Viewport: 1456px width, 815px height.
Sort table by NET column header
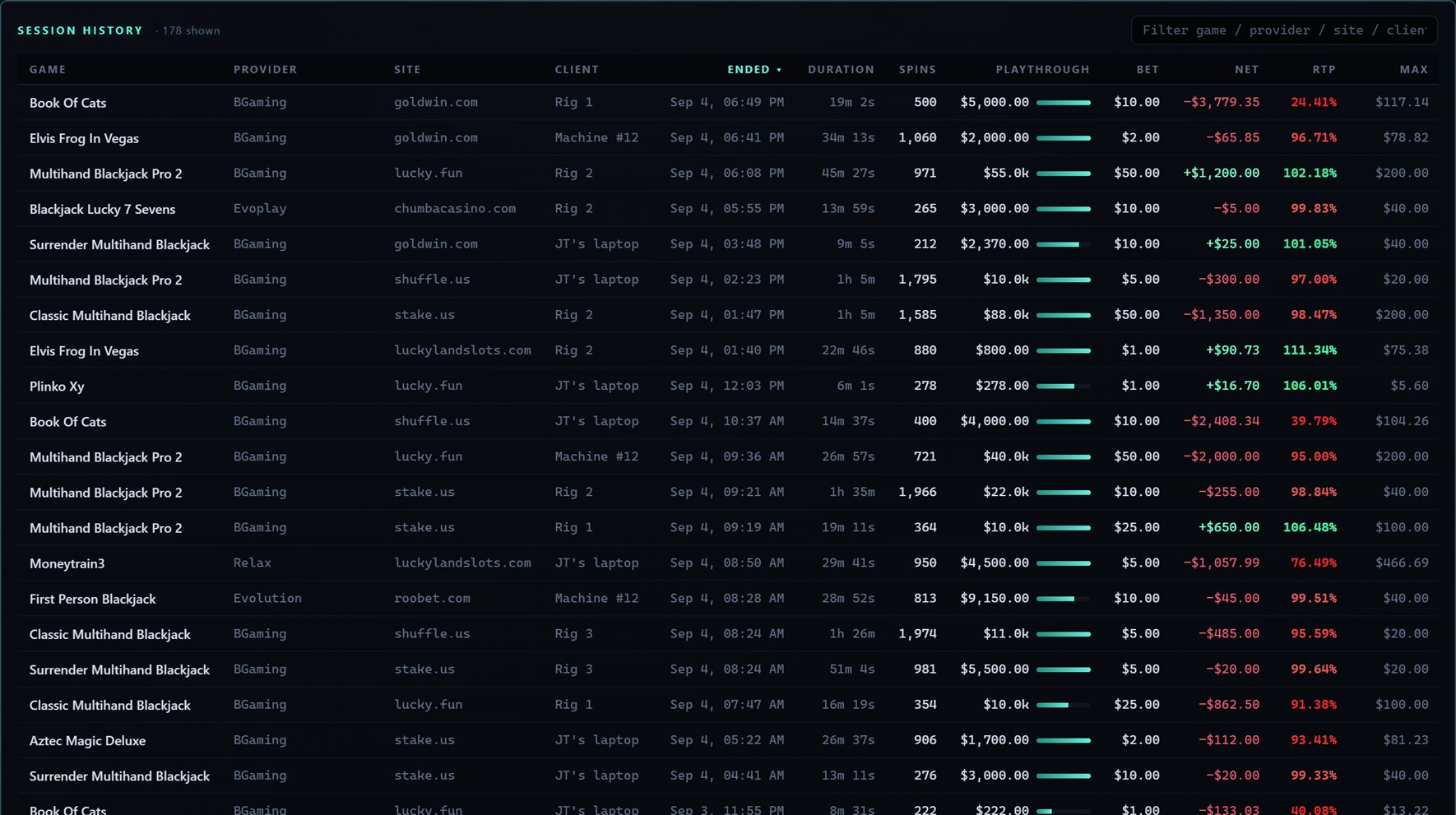pos(1246,70)
